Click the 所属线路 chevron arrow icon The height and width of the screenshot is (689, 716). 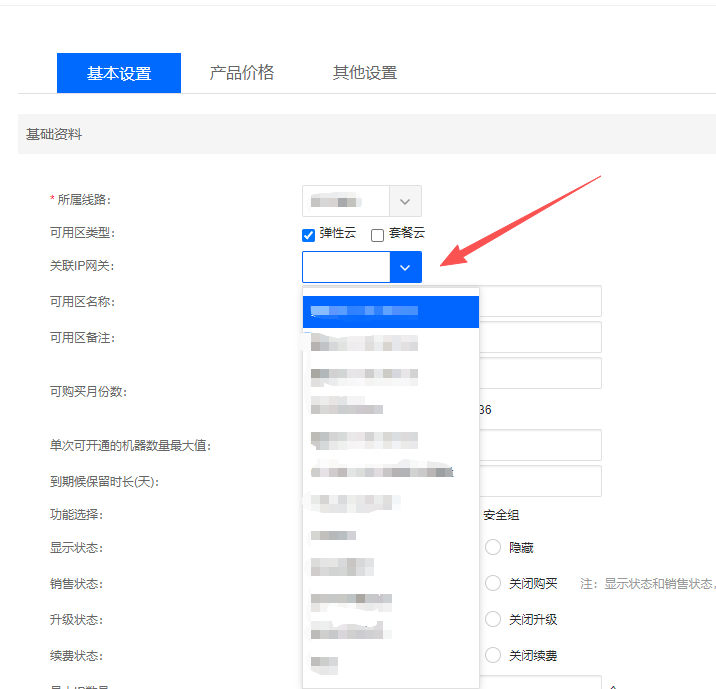[405, 201]
